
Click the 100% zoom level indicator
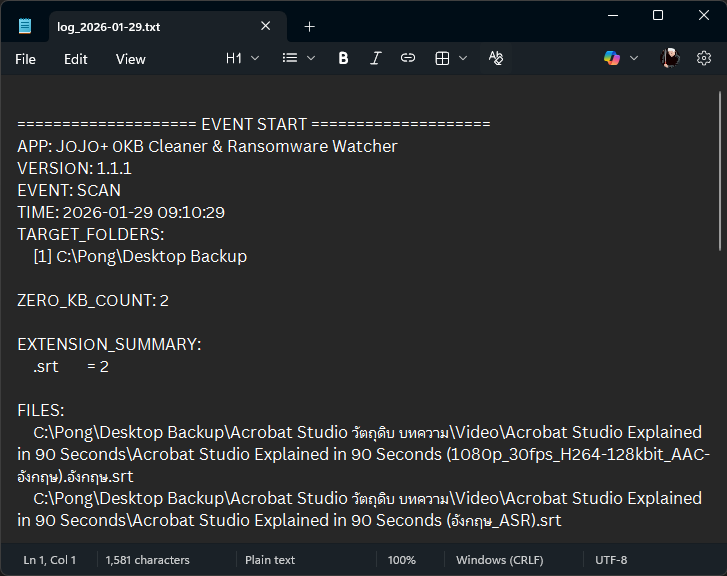pos(402,560)
